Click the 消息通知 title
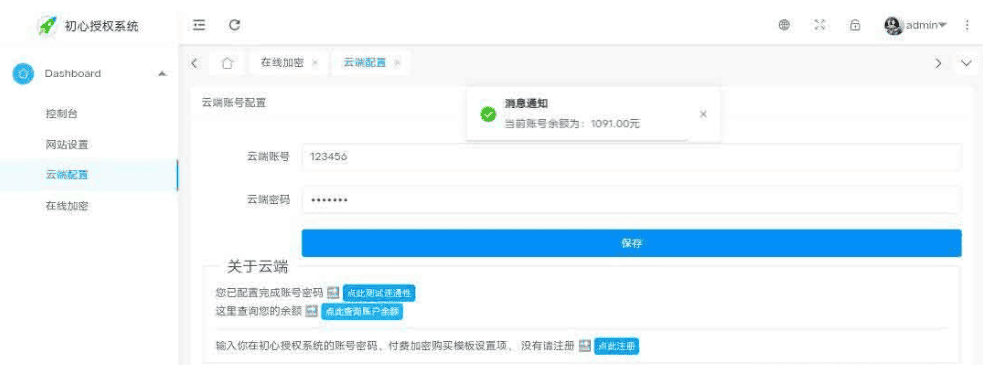Image resolution: width=983 pixels, height=365 pixels. pos(527,103)
